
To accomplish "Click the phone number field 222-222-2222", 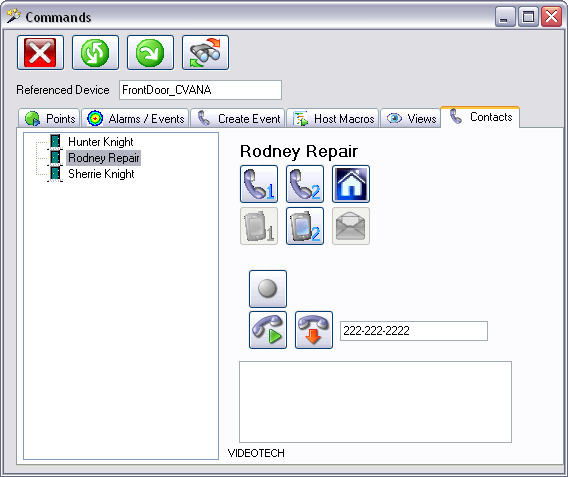I will click(414, 331).
